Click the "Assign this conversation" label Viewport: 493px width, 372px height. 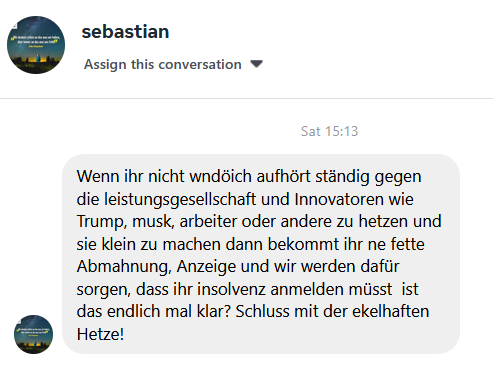pyautogui.click(x=163, y=64)
